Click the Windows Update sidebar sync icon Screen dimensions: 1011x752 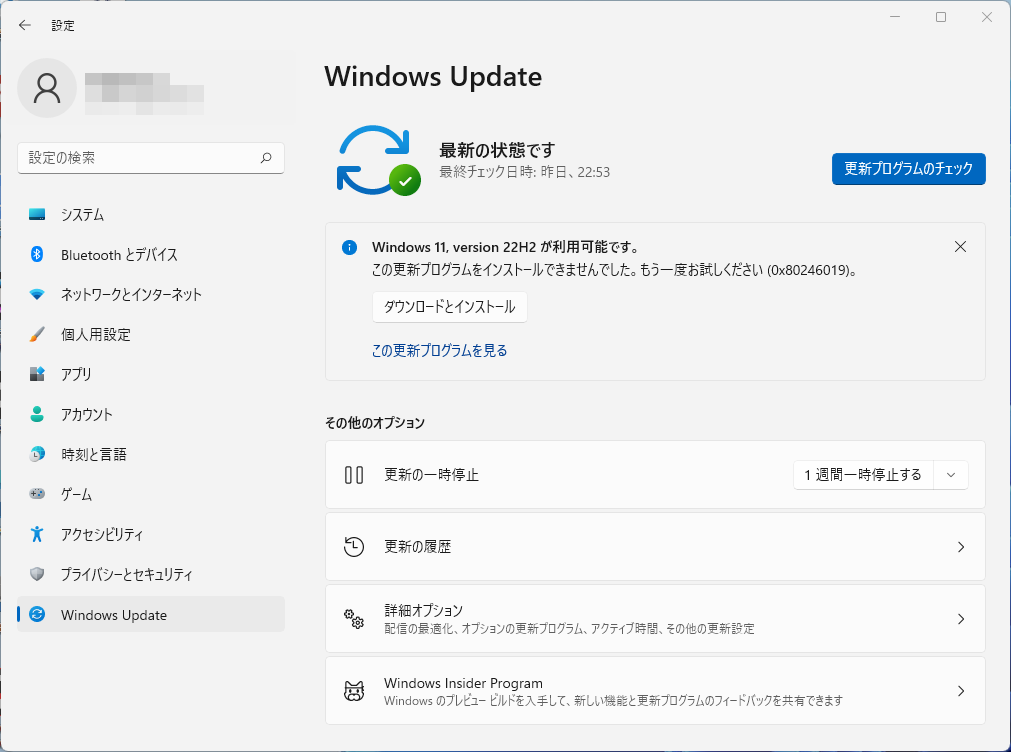(x=37, y=614)
